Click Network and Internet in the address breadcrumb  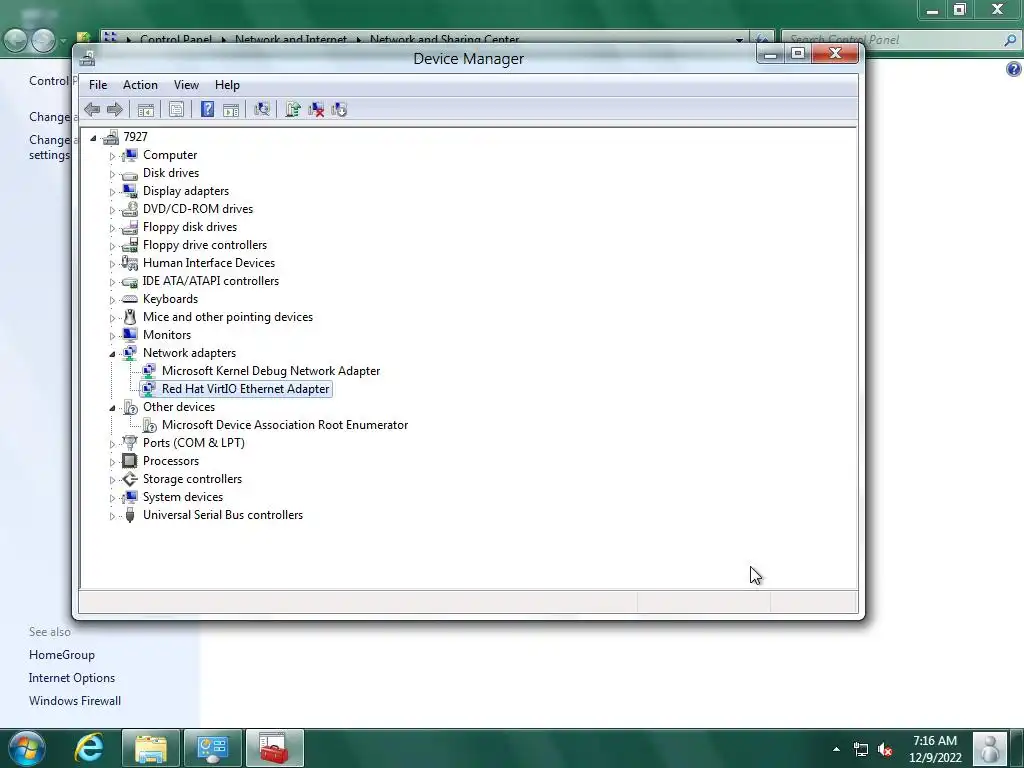pyautogui.click(x=291, y=40)
